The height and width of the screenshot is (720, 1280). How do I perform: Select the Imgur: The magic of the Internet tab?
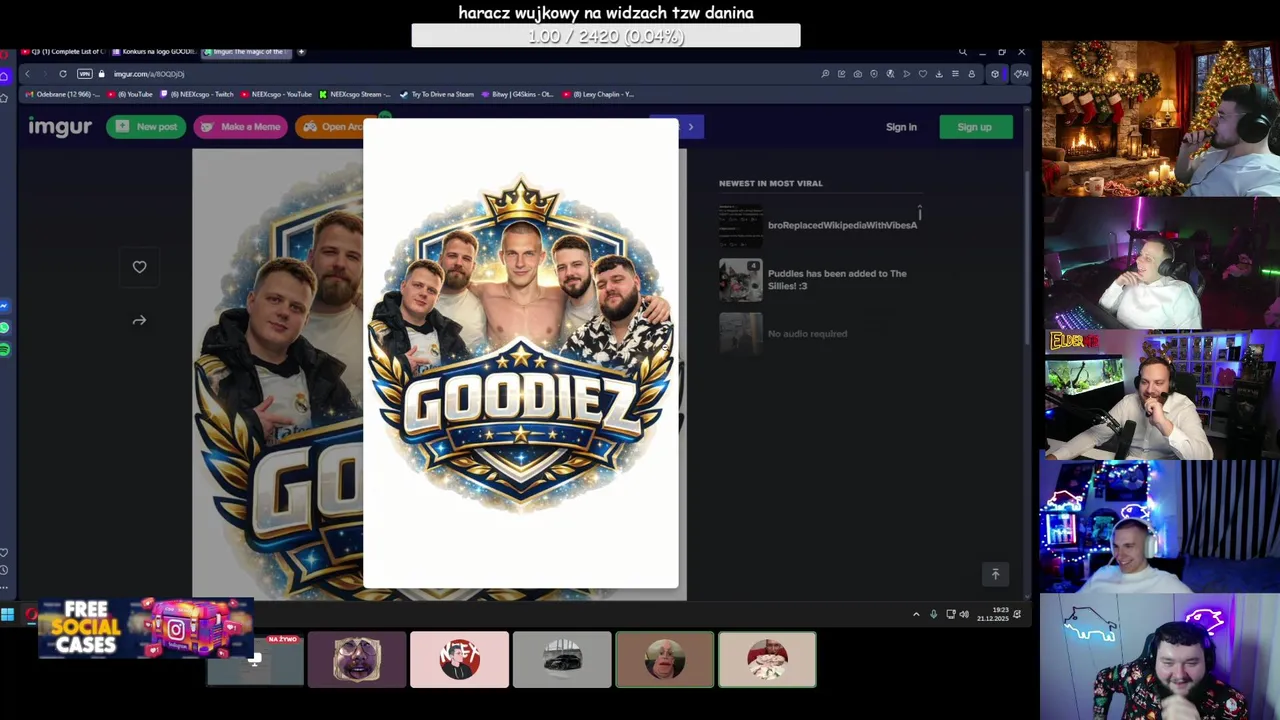[246, 52]
